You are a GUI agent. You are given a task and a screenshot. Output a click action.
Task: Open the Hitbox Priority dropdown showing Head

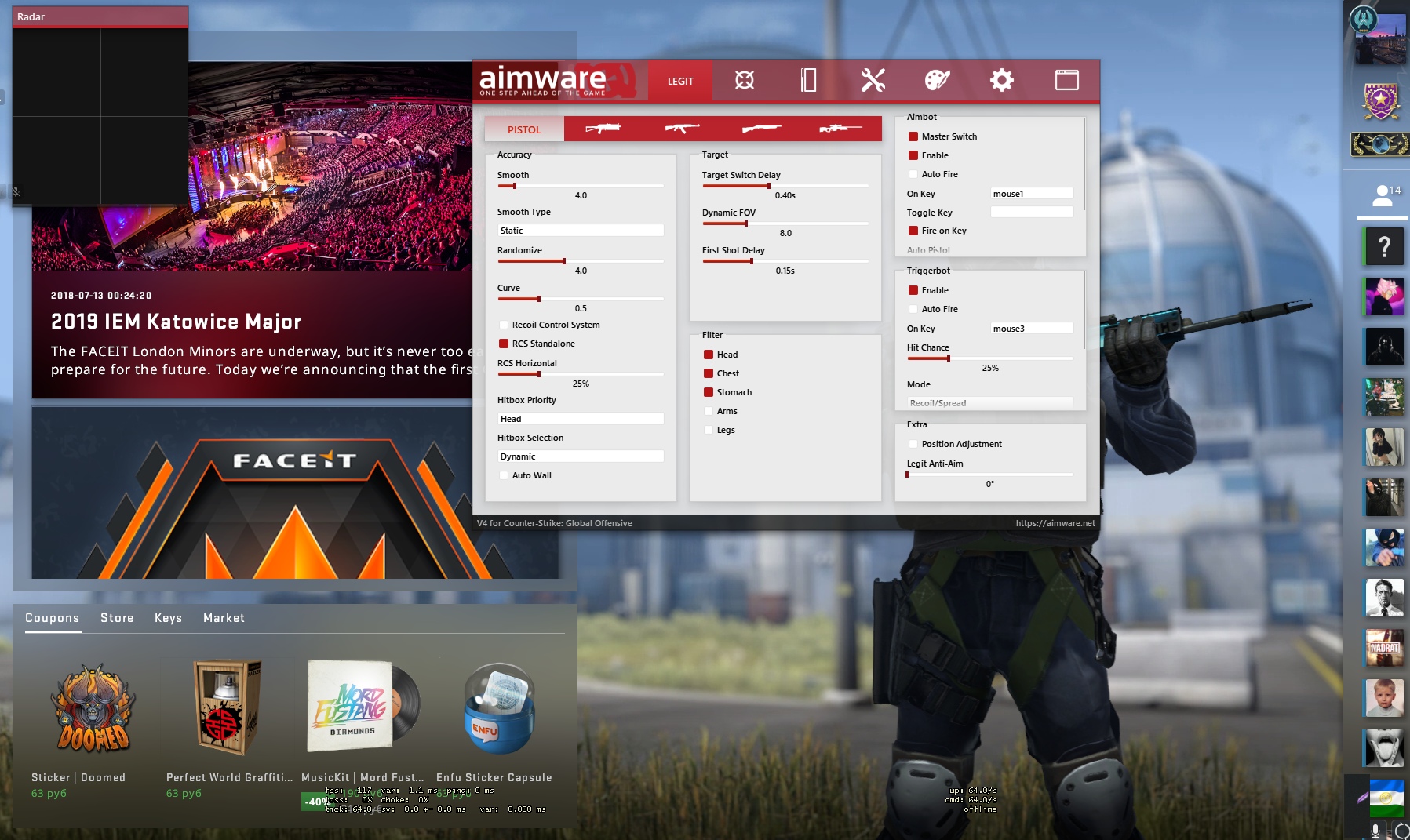point(581,419)
